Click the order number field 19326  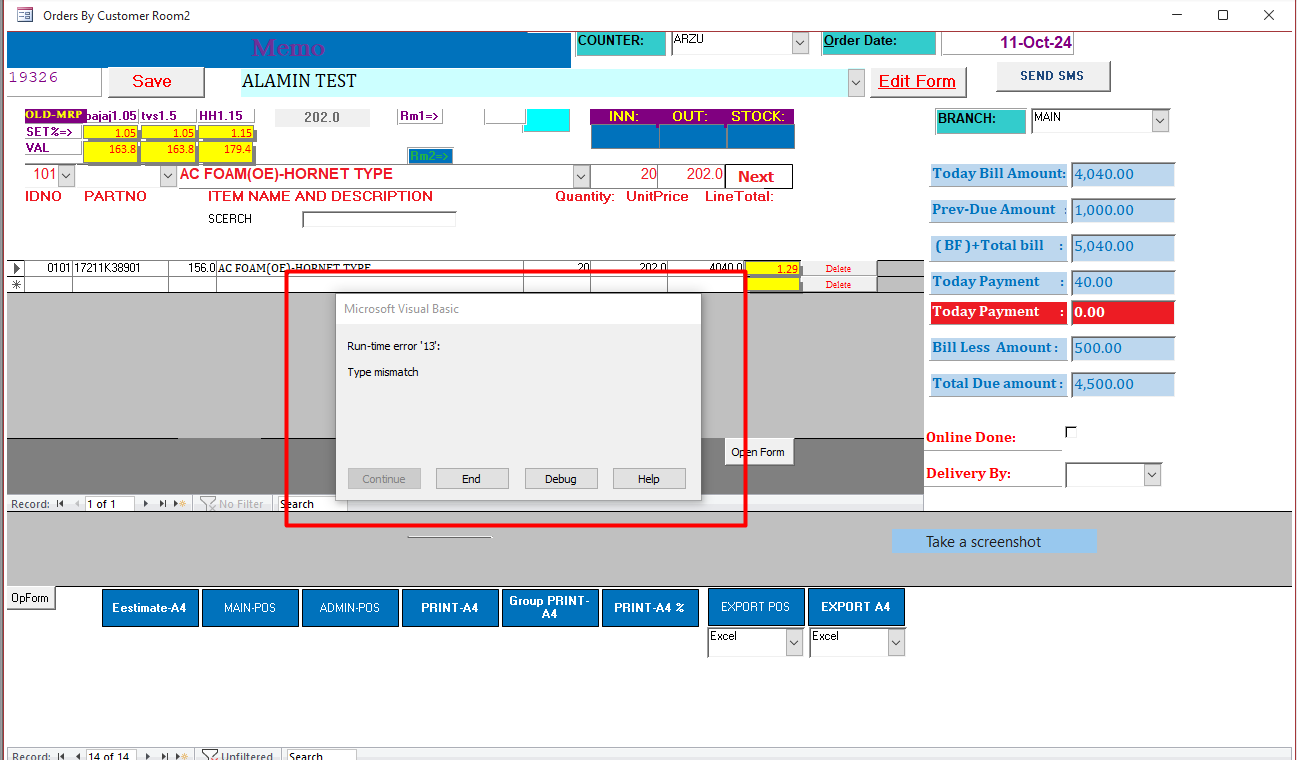pyautogui.click(x=54, y=80)
